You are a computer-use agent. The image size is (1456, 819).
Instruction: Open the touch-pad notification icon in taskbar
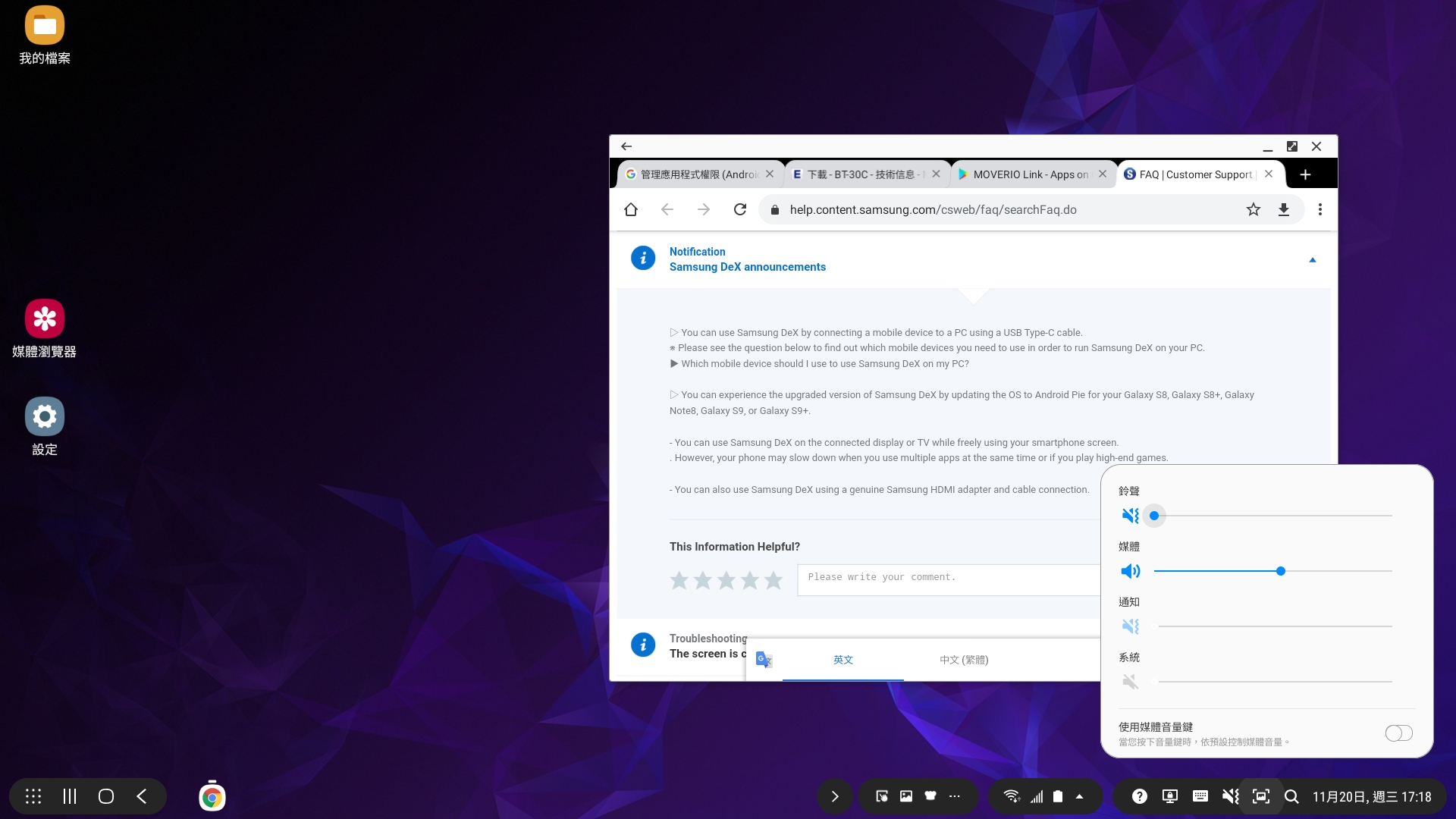click(882, 796)
